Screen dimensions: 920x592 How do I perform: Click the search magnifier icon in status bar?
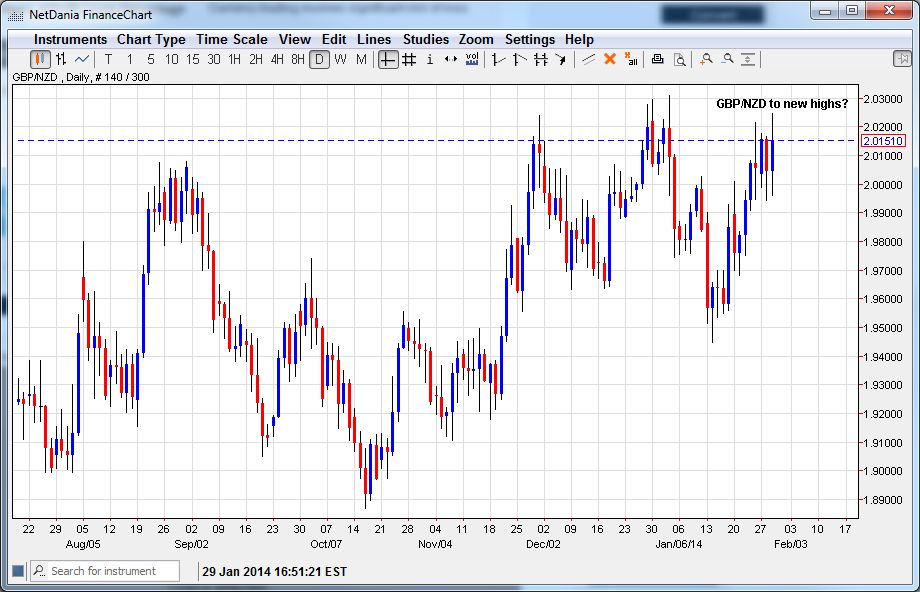point(39,570)
